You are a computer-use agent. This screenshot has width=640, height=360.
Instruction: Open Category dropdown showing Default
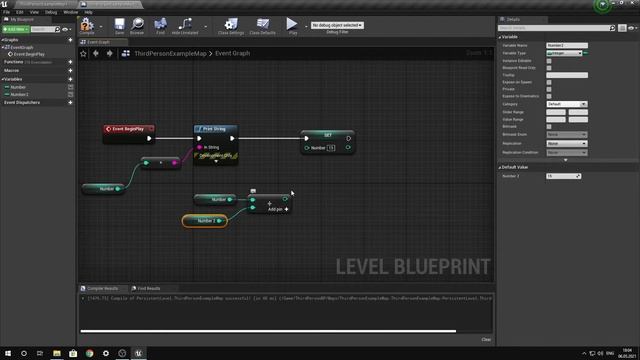(x=567, y=104)
